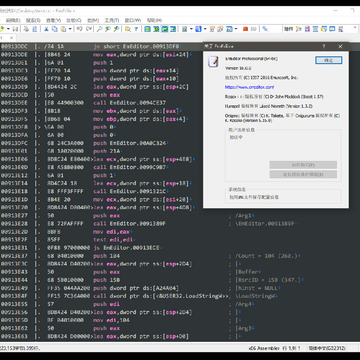The image size is (360, 360).
Task: Open Print Preview from the toolbar
Action: (35, 29)
